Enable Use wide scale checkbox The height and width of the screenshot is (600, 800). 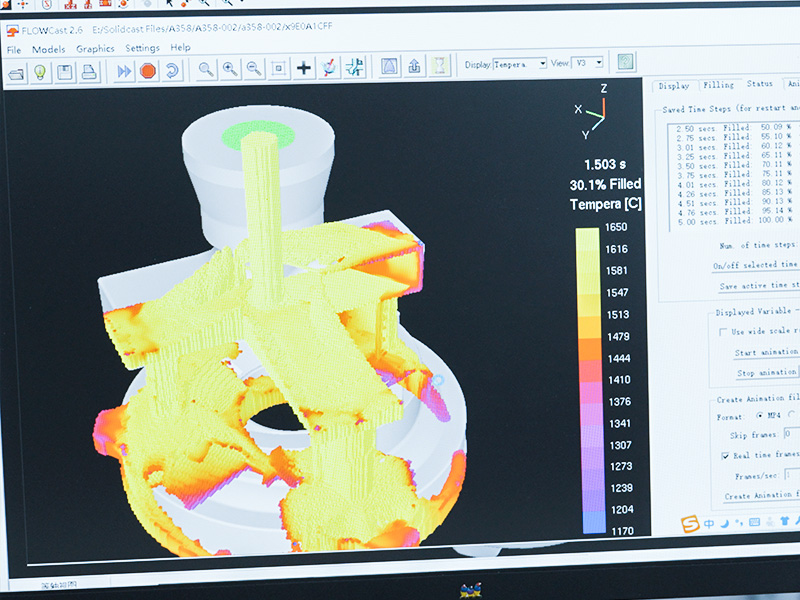722,332
